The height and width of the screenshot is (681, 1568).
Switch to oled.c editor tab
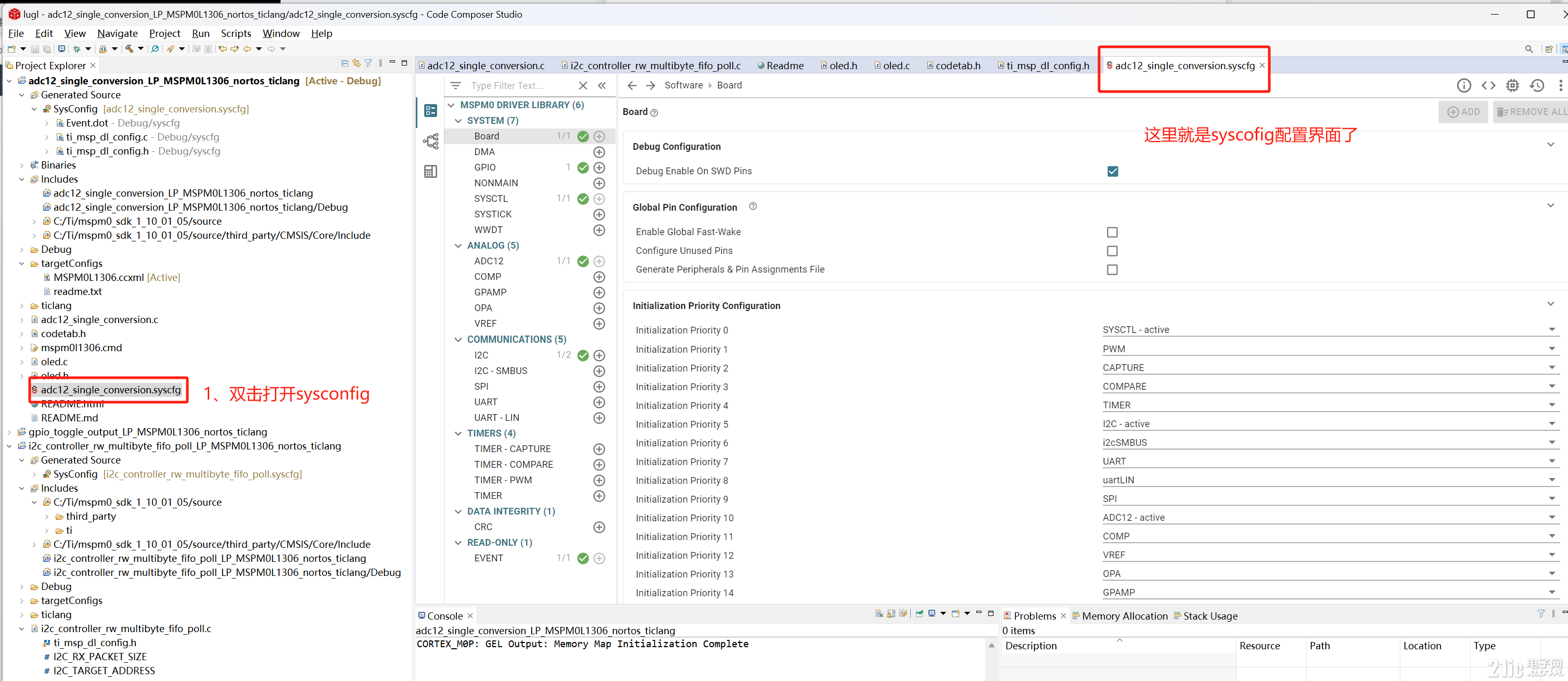coord(892,66)
